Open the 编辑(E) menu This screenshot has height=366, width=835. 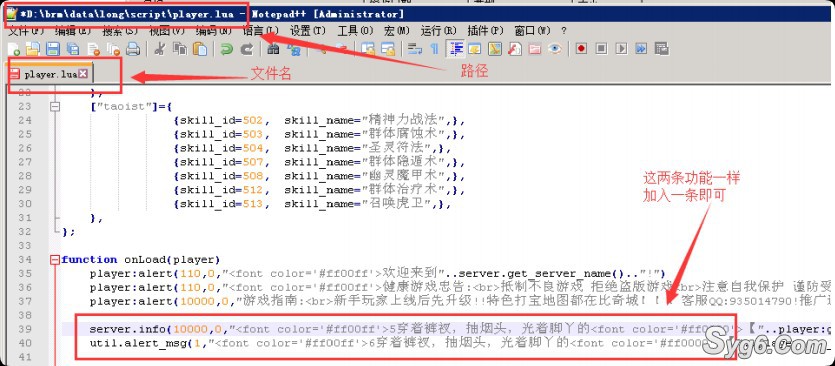[72, 30]
